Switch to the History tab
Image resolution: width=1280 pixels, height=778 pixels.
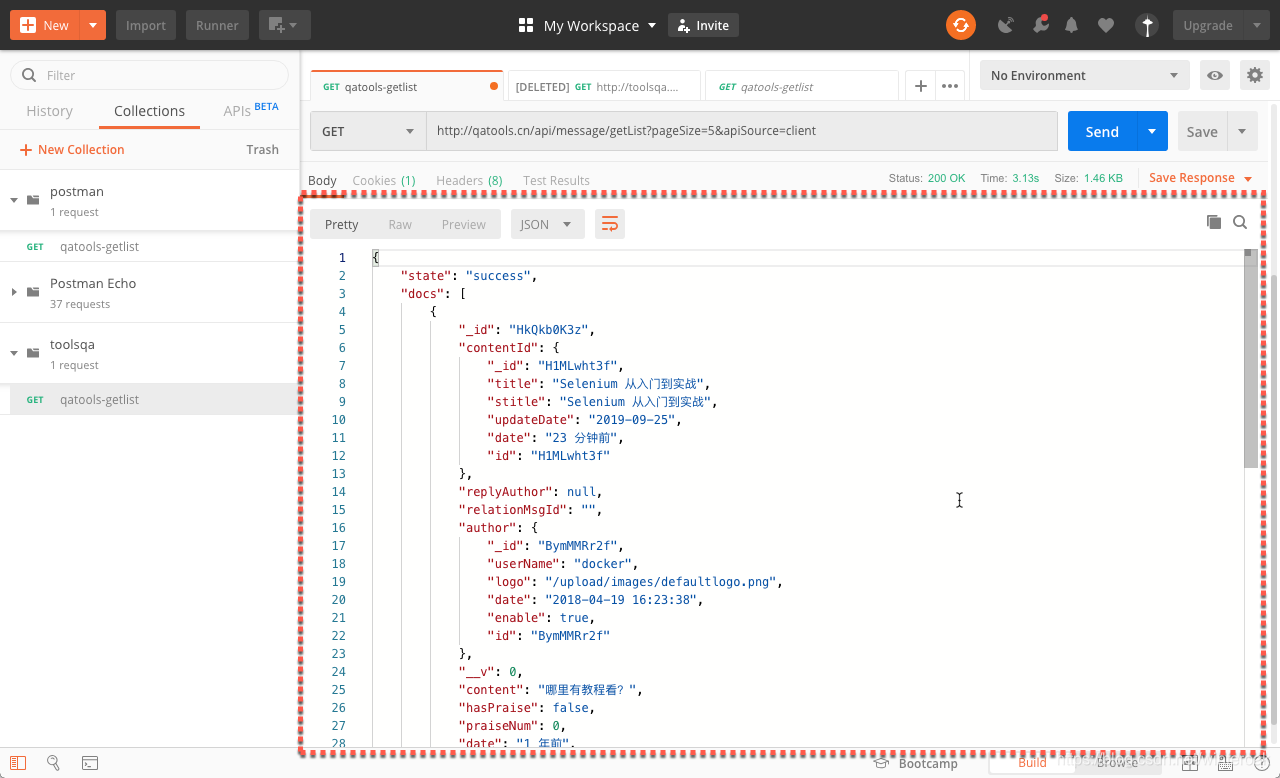coord(49,111)
